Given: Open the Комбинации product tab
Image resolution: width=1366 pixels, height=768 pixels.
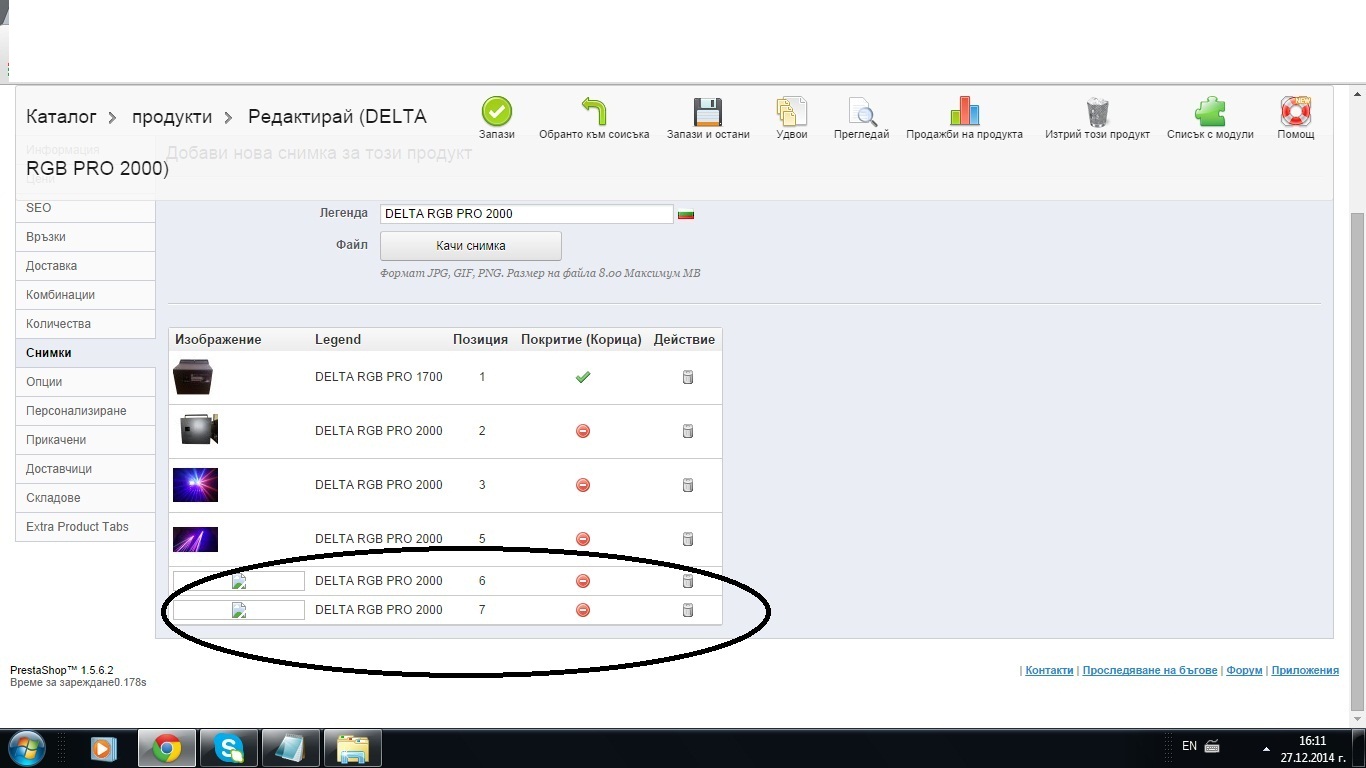Looking at the screenshot, I should [x=85, y=295].
